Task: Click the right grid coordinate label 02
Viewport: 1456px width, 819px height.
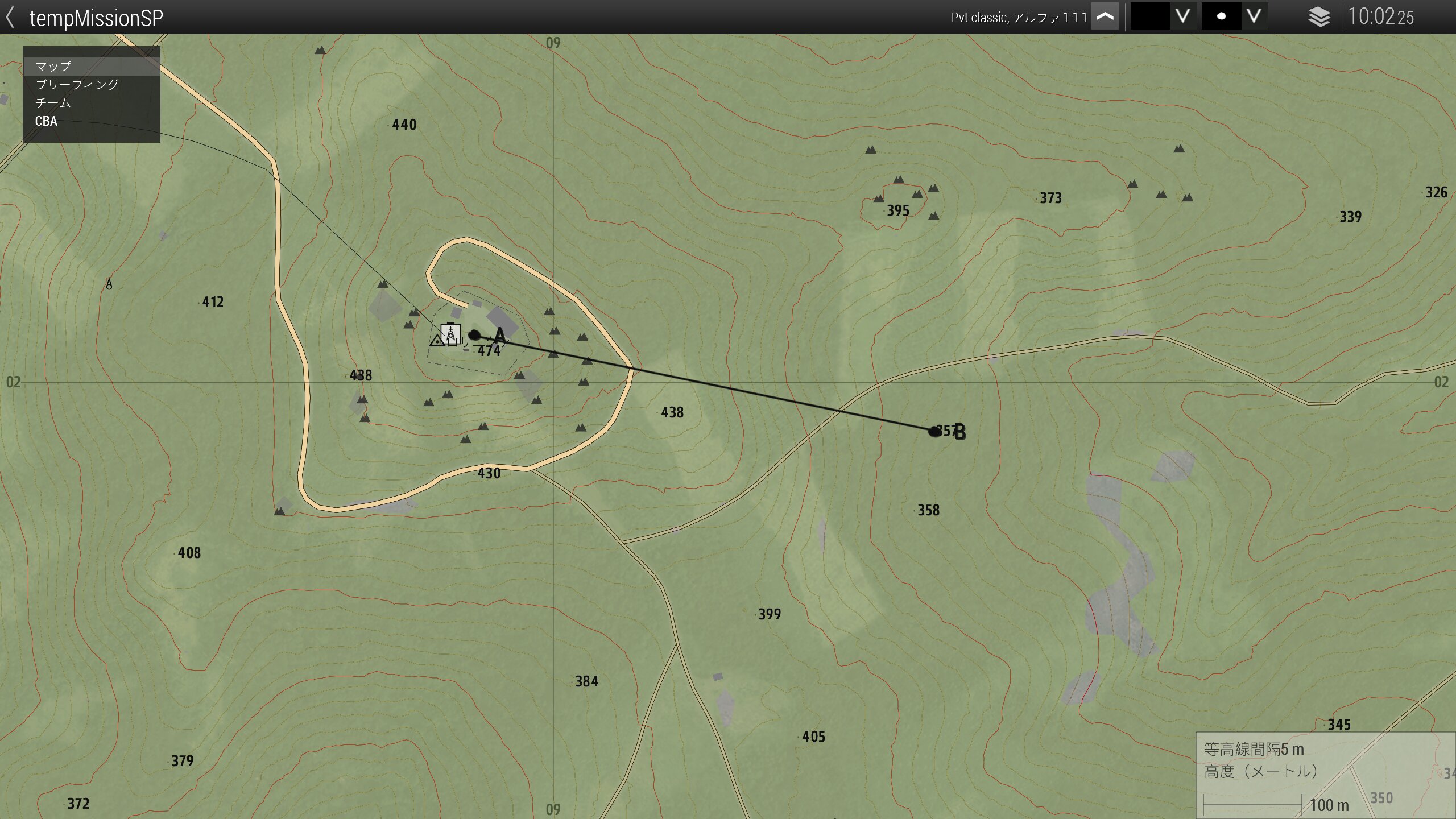Action: tap(1442, 382)
